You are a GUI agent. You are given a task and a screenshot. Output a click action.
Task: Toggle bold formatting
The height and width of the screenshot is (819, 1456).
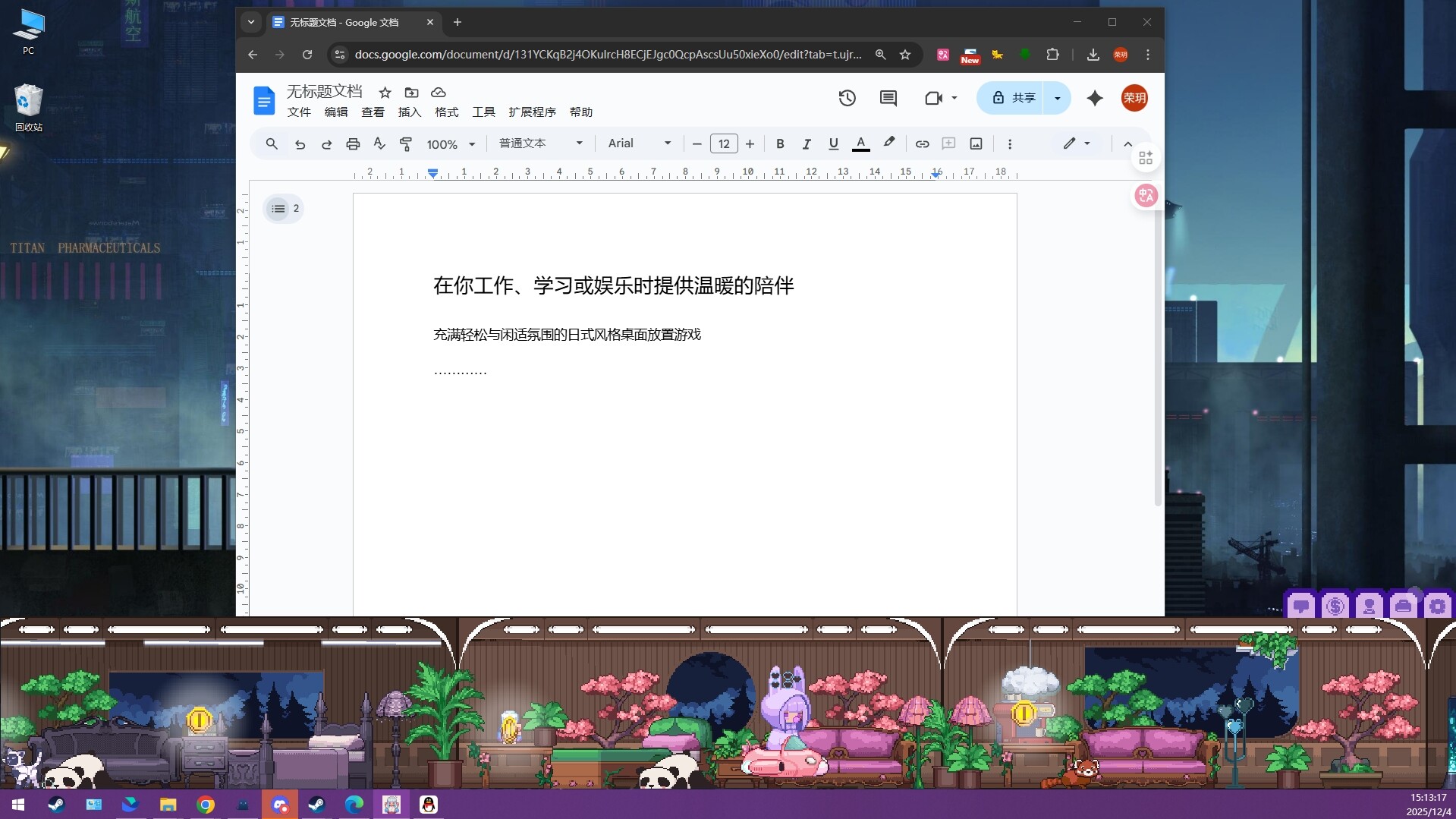tap(780, 143)
